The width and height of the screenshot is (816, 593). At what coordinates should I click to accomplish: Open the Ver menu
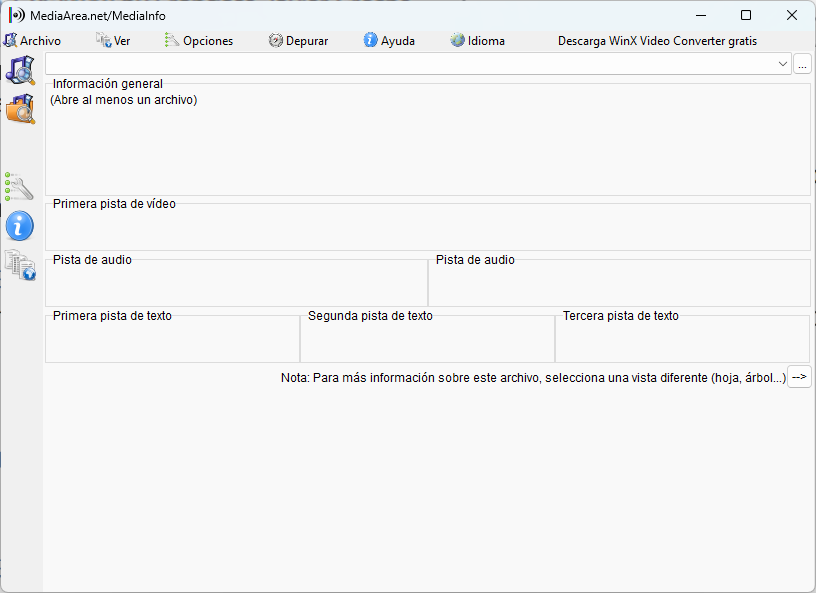click(113, 41)
